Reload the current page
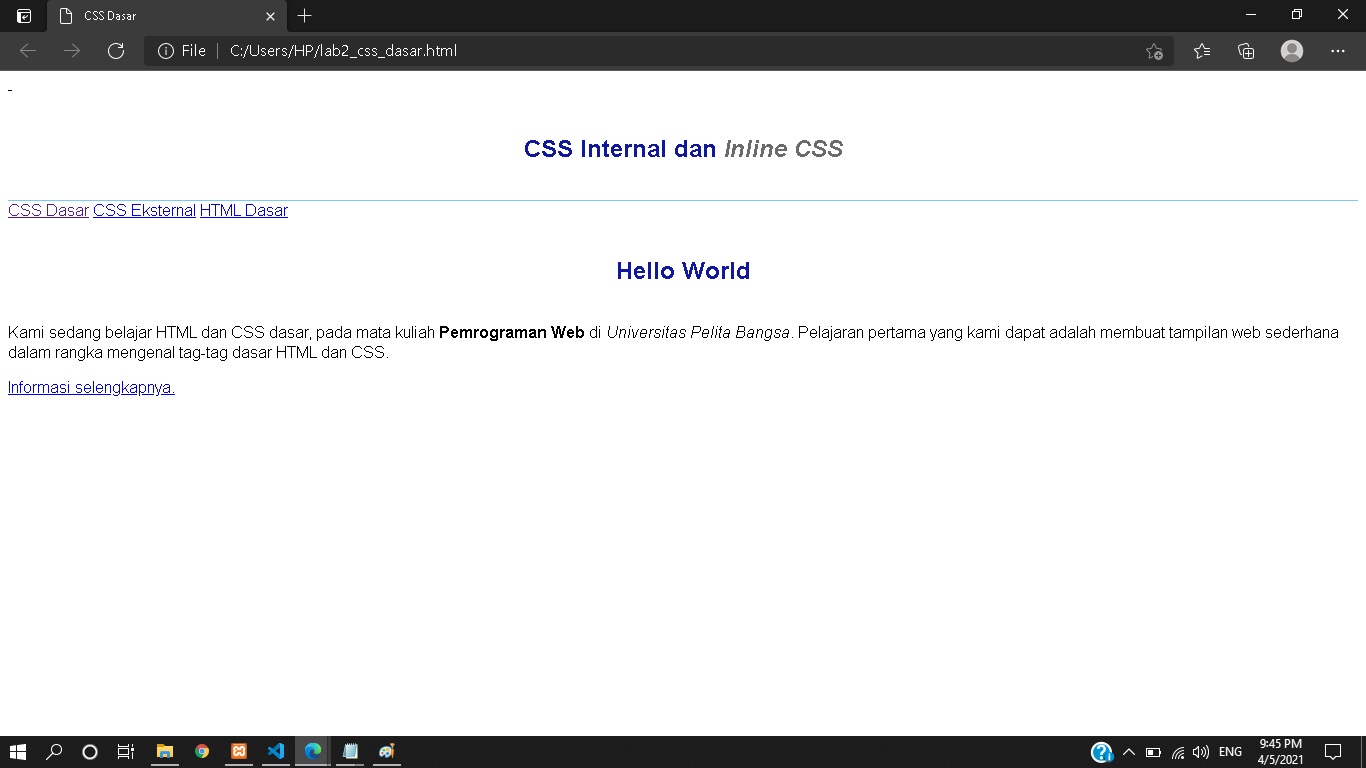This screenshot has height=768, width=1366. (116, 50)
